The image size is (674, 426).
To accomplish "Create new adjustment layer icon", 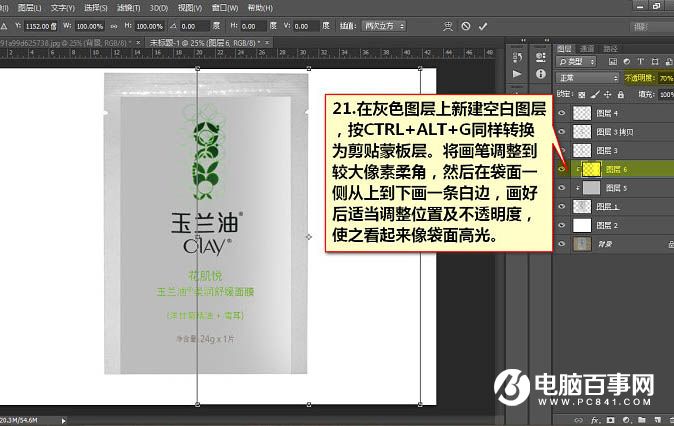I will pos(626,420).
